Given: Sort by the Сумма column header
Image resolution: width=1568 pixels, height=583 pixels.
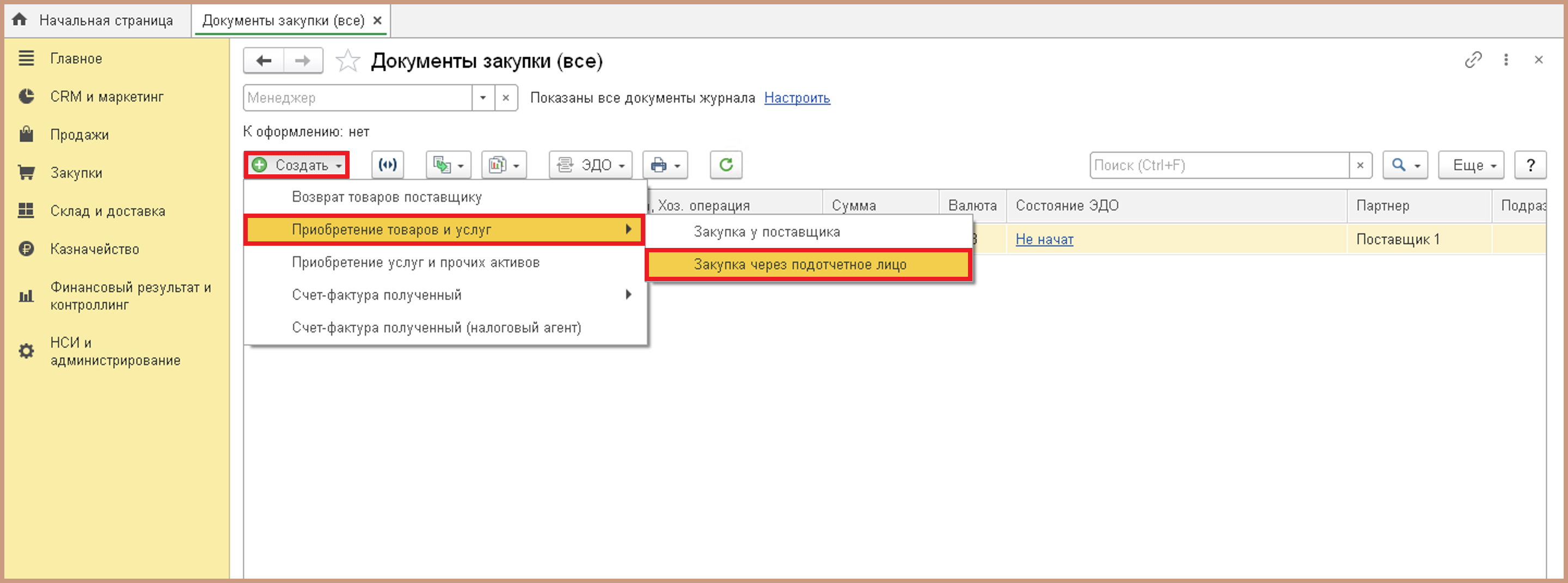Looking at the screenshot, I should point(880,206).
